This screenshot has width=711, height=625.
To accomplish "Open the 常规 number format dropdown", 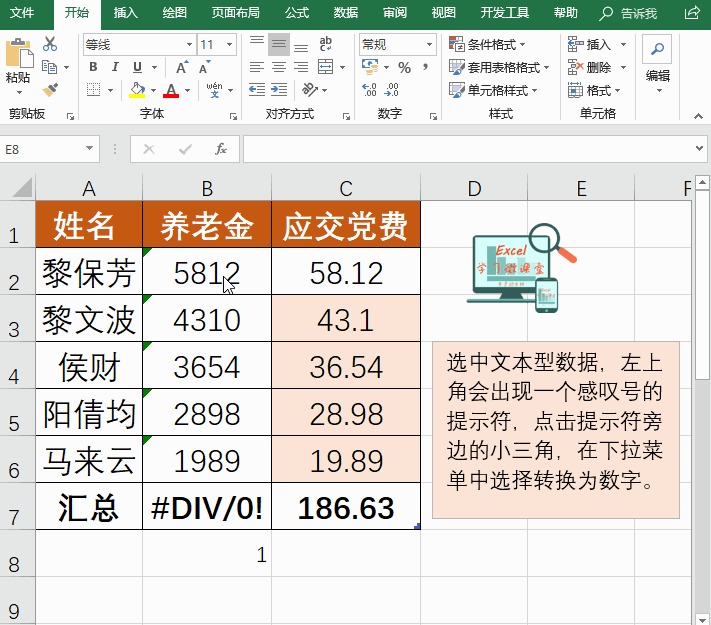I will click(x=429, y=44).
